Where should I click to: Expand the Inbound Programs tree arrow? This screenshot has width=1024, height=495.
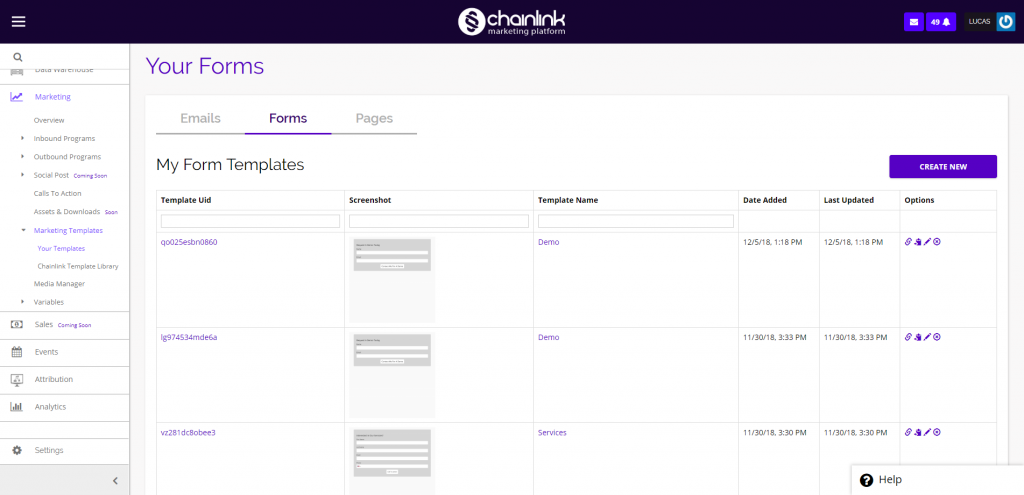(23, 138)
